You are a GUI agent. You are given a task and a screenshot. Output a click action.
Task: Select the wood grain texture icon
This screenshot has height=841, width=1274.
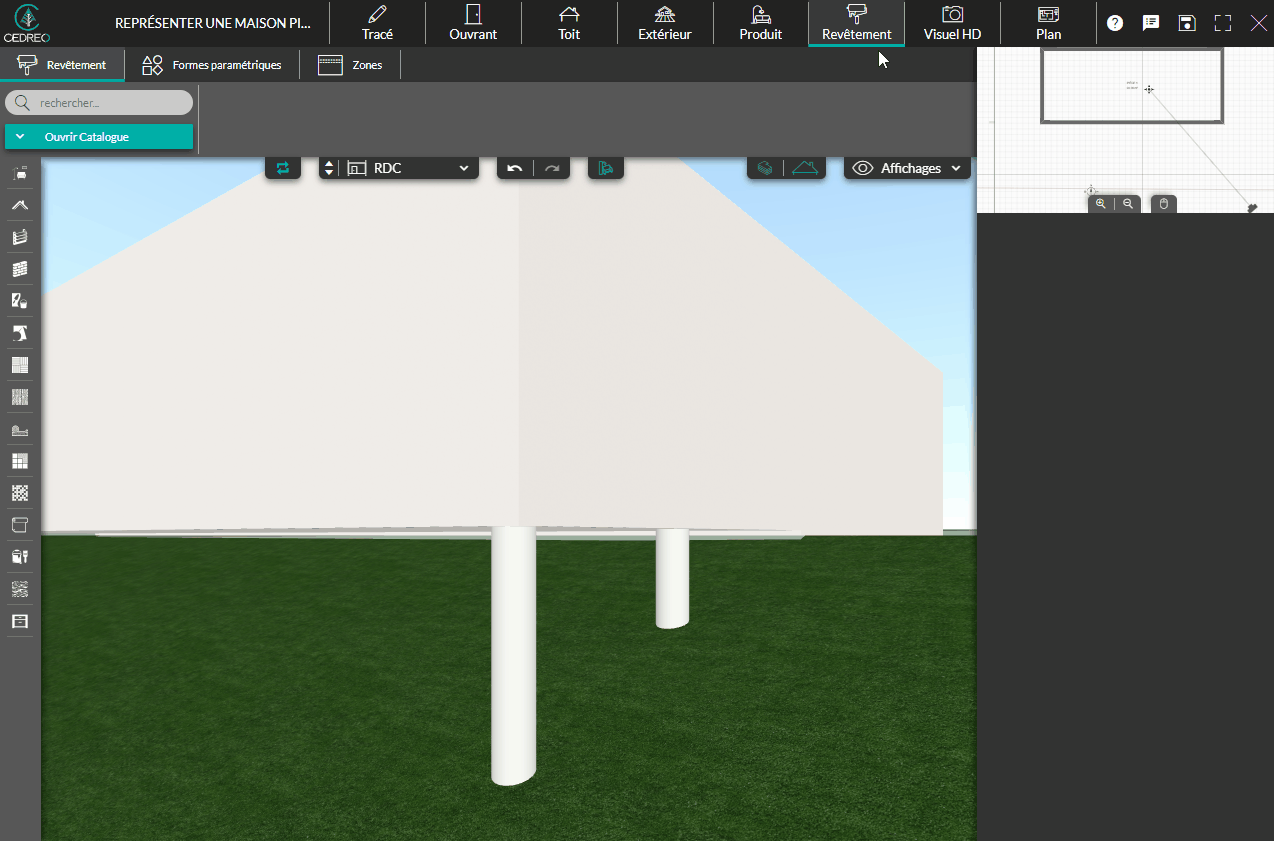[20, 397]
